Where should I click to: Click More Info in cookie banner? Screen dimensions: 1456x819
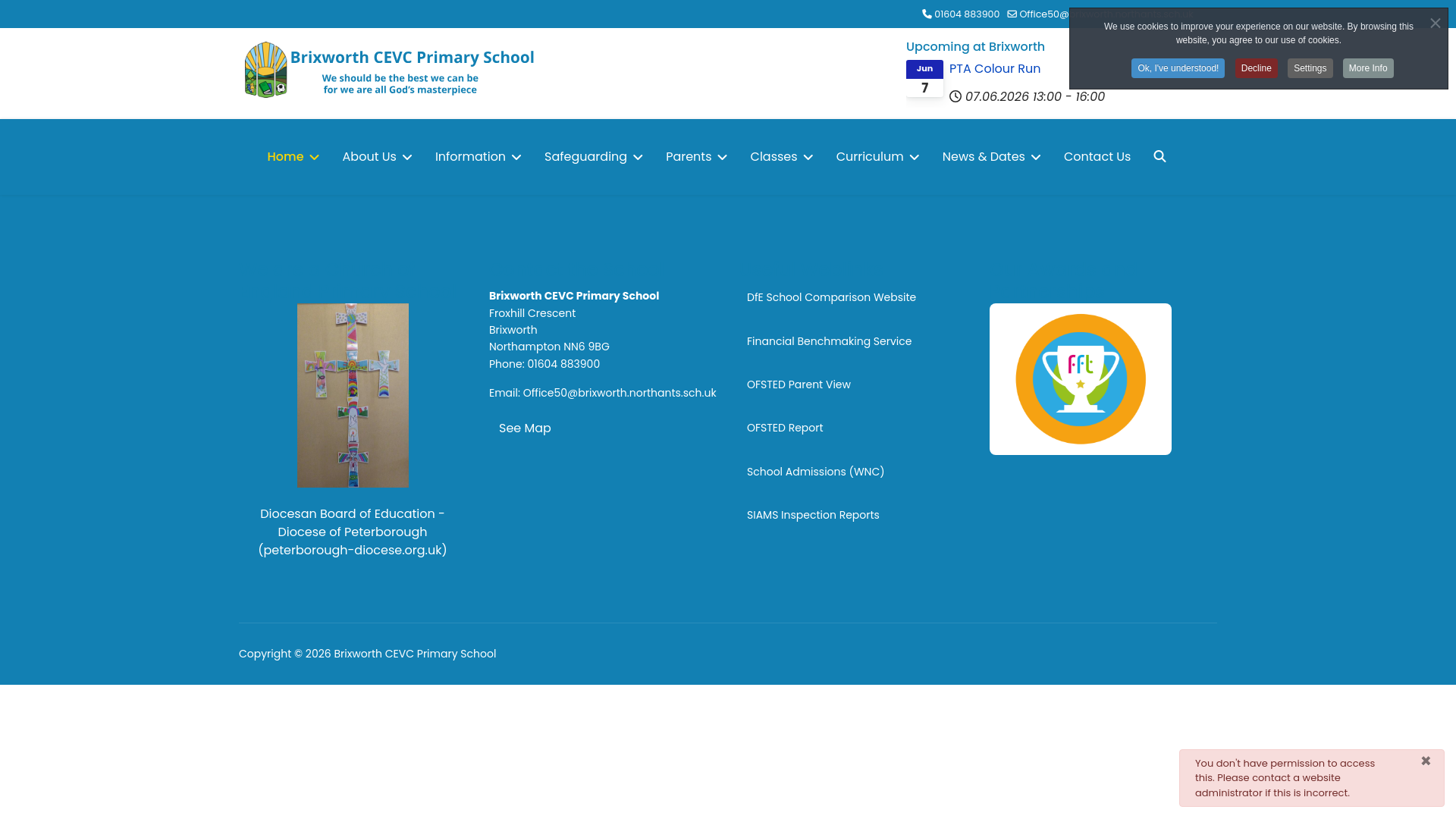tap(1368, 68)
